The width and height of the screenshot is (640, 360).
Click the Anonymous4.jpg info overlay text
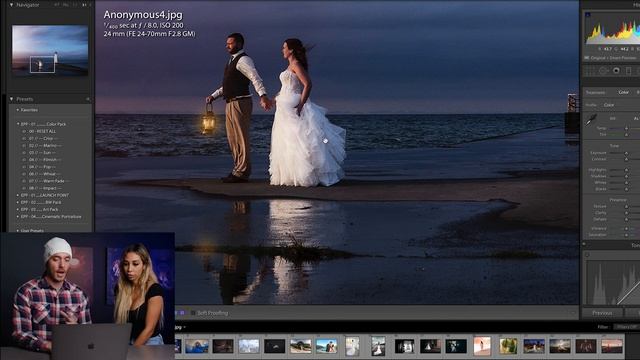tap(143, 15)
